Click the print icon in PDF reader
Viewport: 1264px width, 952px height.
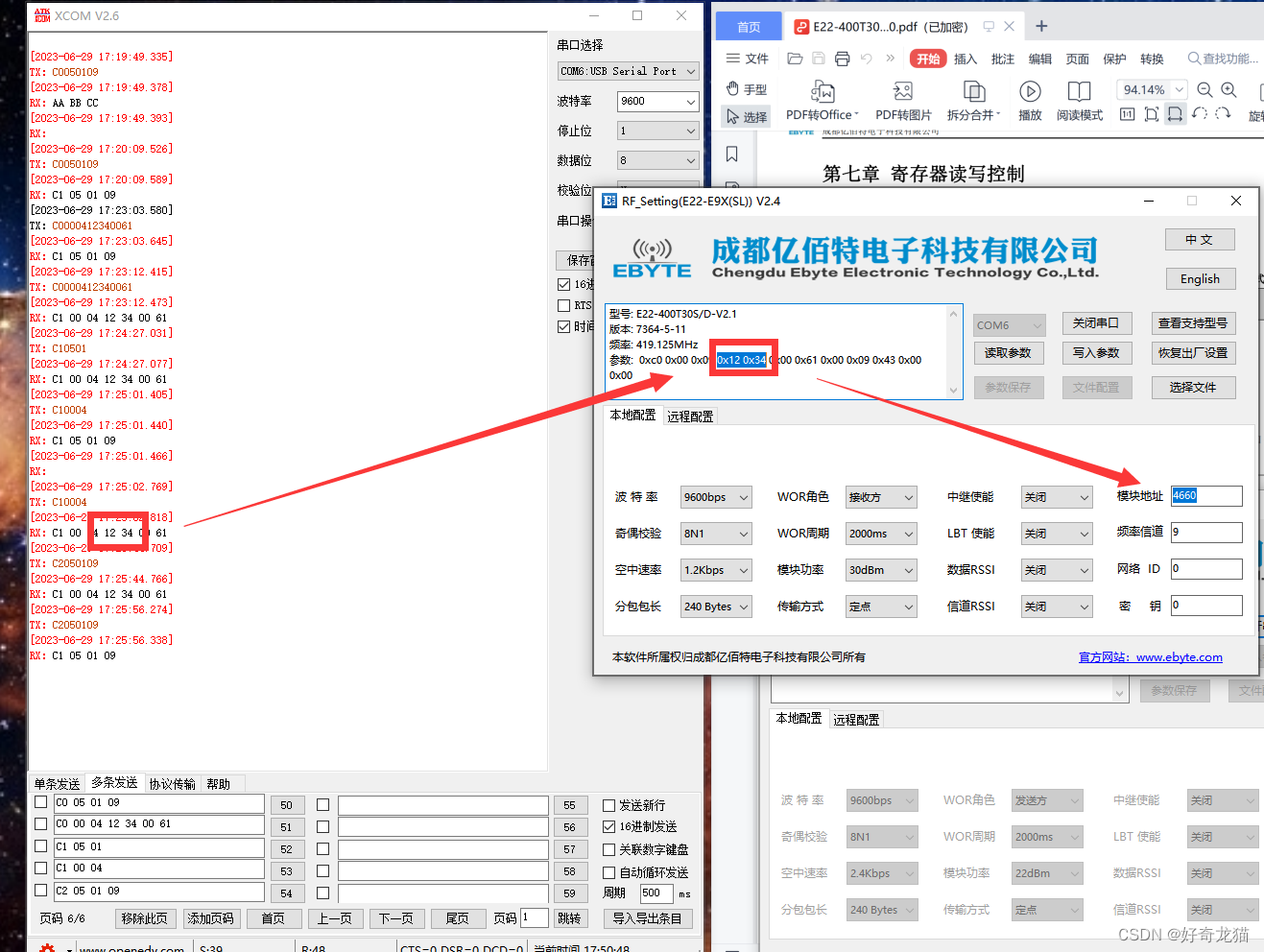click(842, 59)
